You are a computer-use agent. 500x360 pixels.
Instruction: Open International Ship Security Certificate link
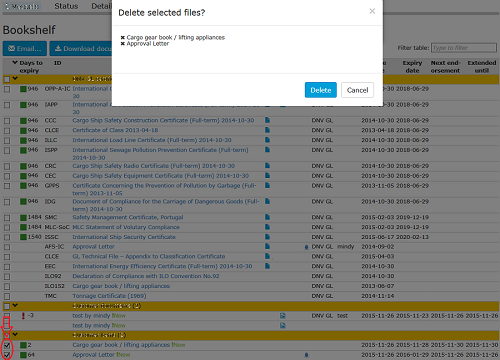click(124, 237)
